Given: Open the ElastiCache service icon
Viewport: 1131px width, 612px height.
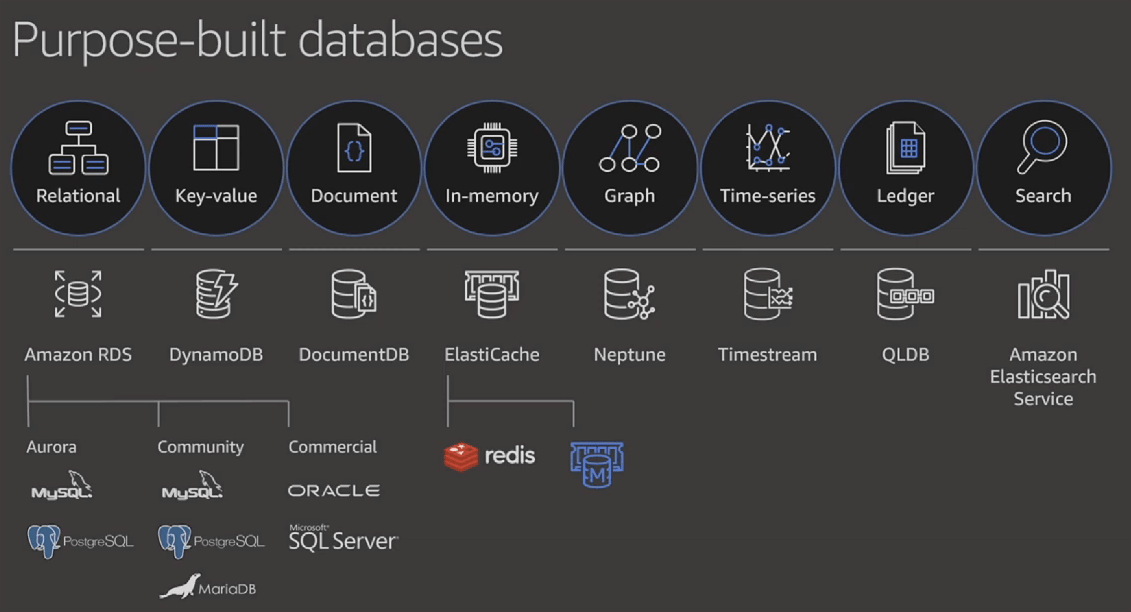Looking at the screenshot, I should tap(492, 292).
